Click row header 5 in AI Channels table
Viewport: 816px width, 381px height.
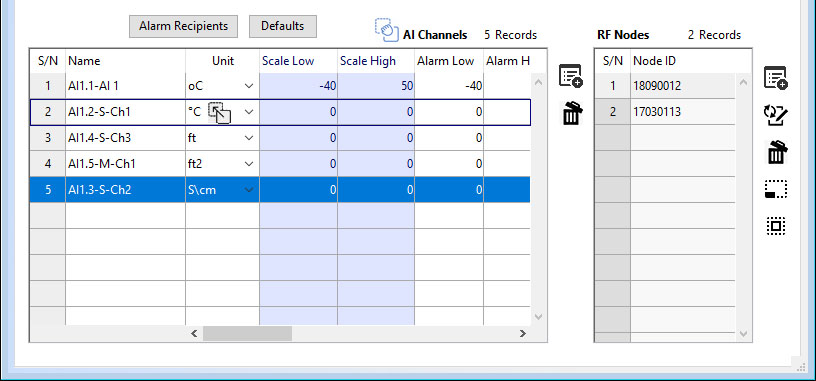[48, 190]
